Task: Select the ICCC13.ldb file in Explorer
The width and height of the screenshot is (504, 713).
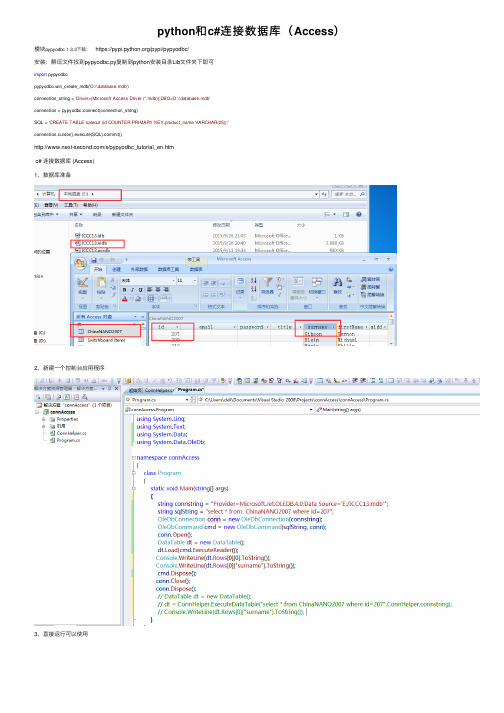Action: [x=90, y=236]
